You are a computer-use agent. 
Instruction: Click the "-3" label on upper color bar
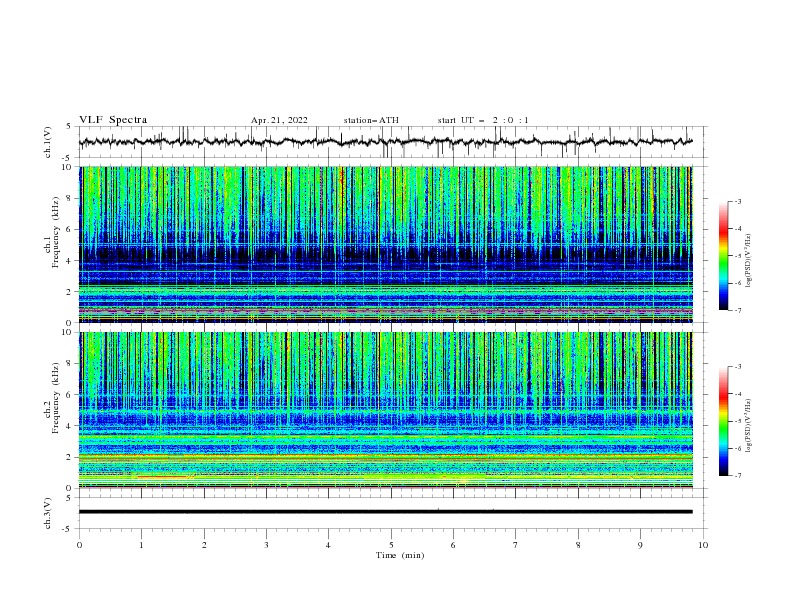738,201
